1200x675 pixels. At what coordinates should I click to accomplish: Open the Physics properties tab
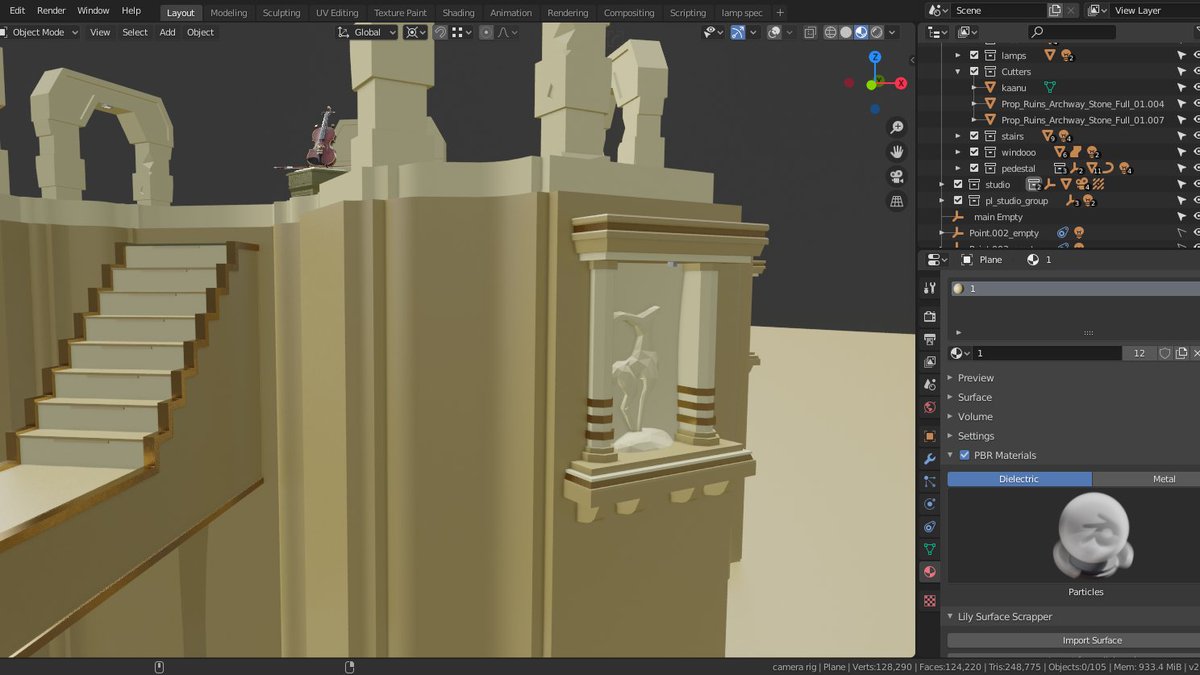pos(930,504)
